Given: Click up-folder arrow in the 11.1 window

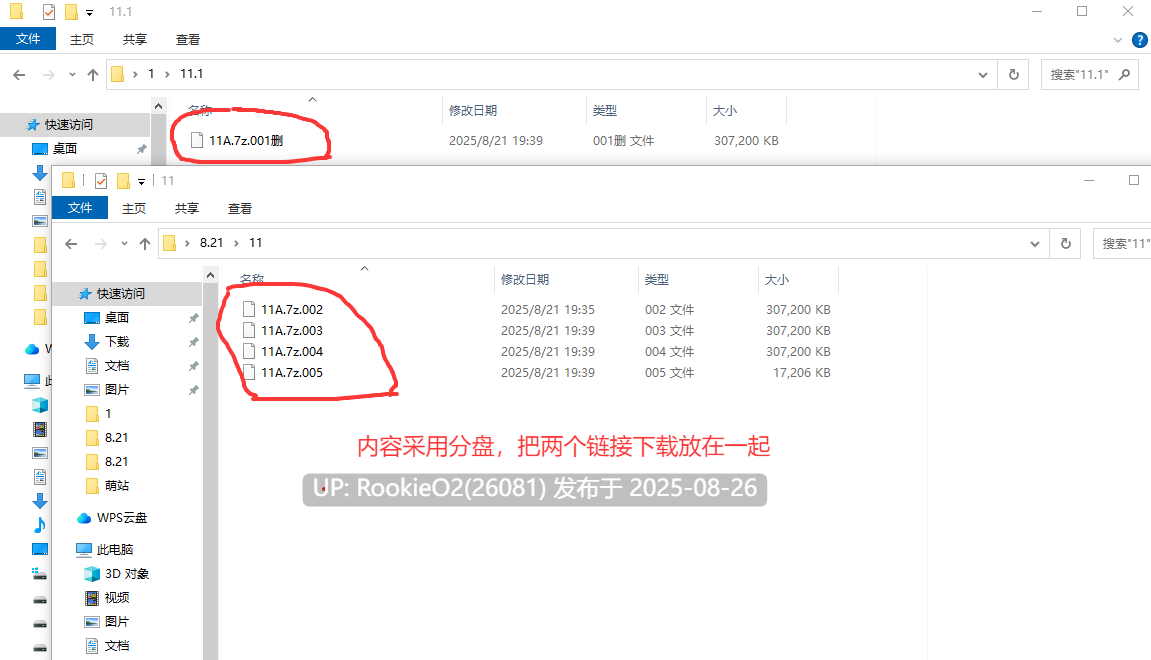Looking at the screenshot, I should click(92, 74).
